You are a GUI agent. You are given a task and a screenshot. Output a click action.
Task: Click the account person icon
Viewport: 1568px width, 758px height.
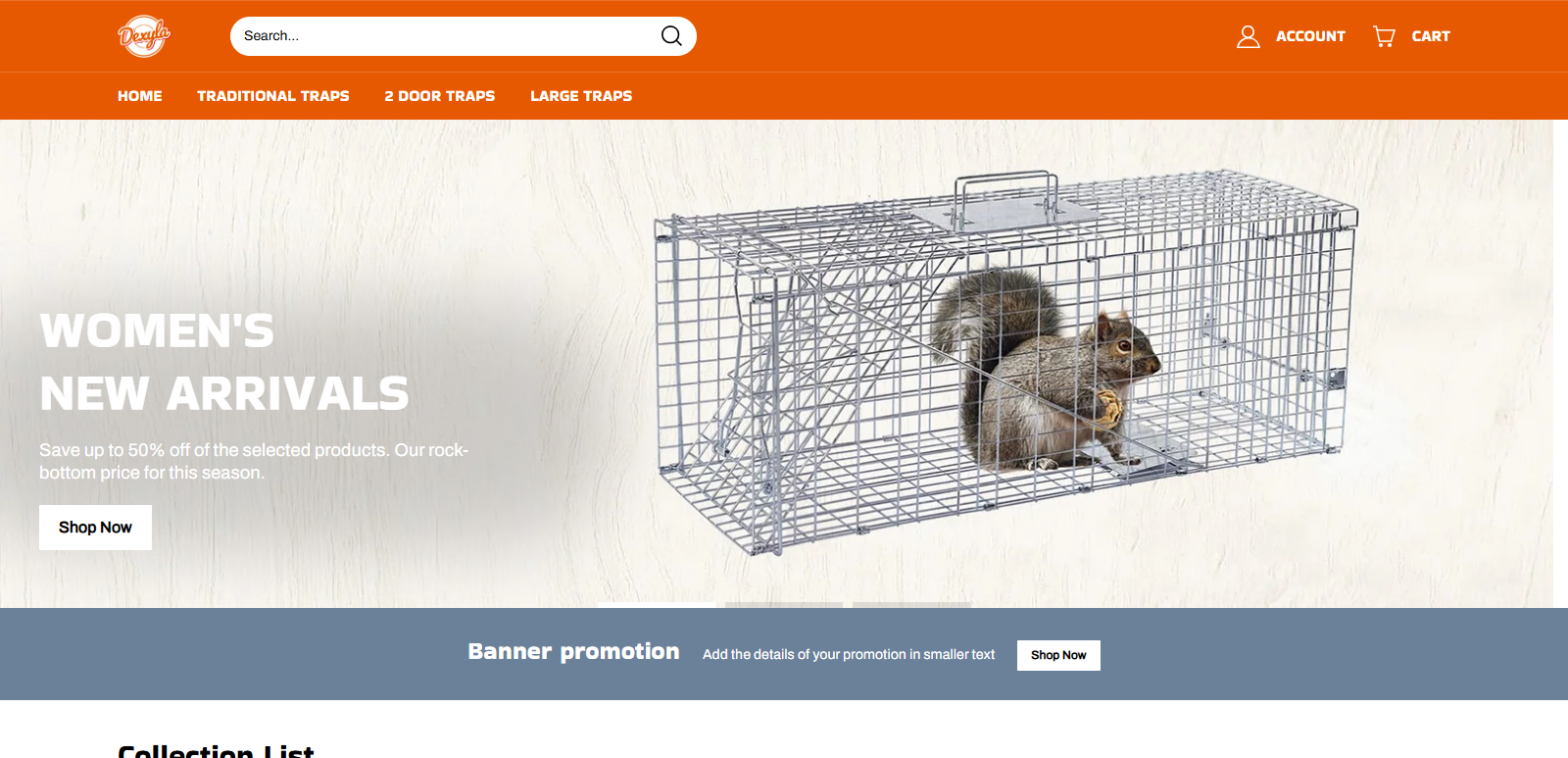(1248, 36)
